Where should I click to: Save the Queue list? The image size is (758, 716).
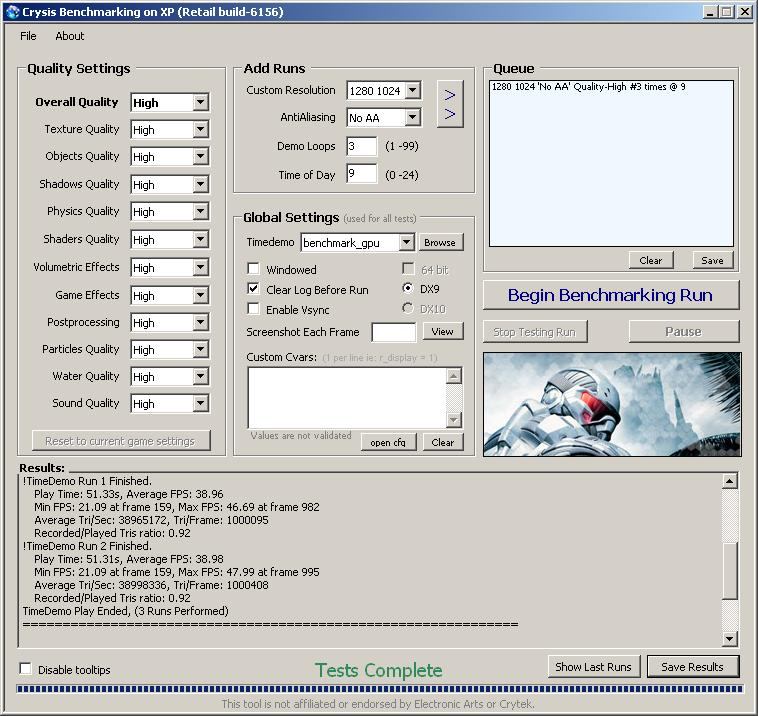tap(713, 260)
